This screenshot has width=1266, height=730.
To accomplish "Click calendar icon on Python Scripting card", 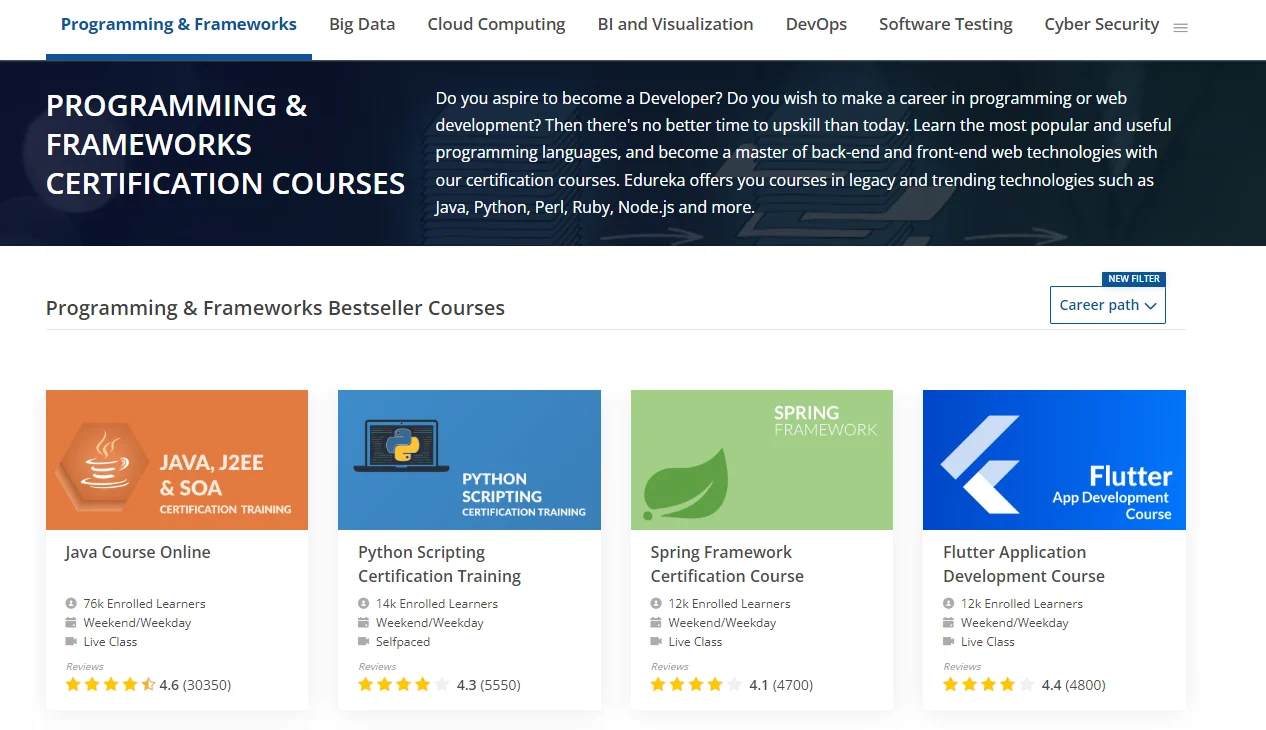I will pyautogui.click(x=364, y=623).
